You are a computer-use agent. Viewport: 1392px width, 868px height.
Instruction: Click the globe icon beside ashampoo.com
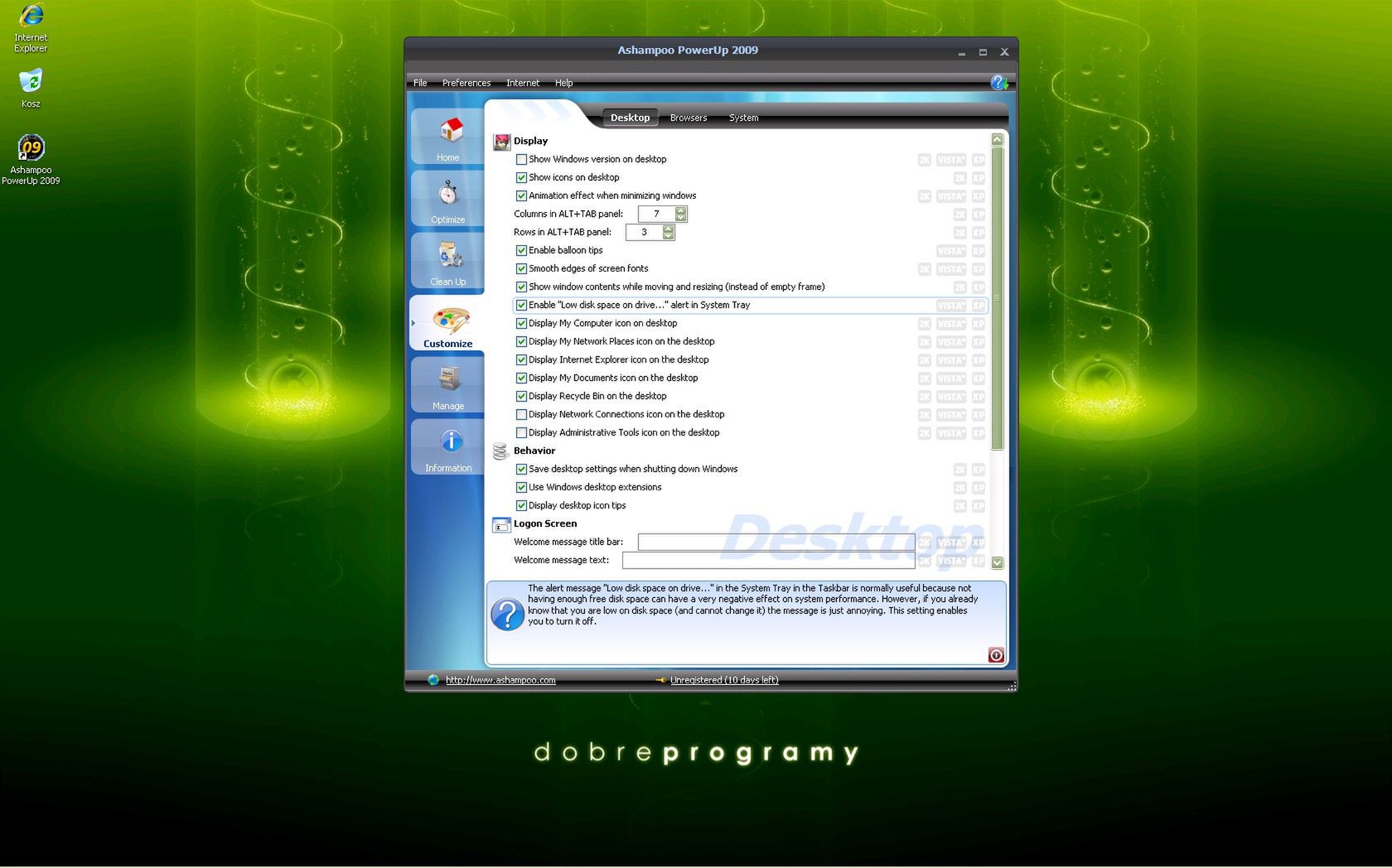tap(433, 680)
